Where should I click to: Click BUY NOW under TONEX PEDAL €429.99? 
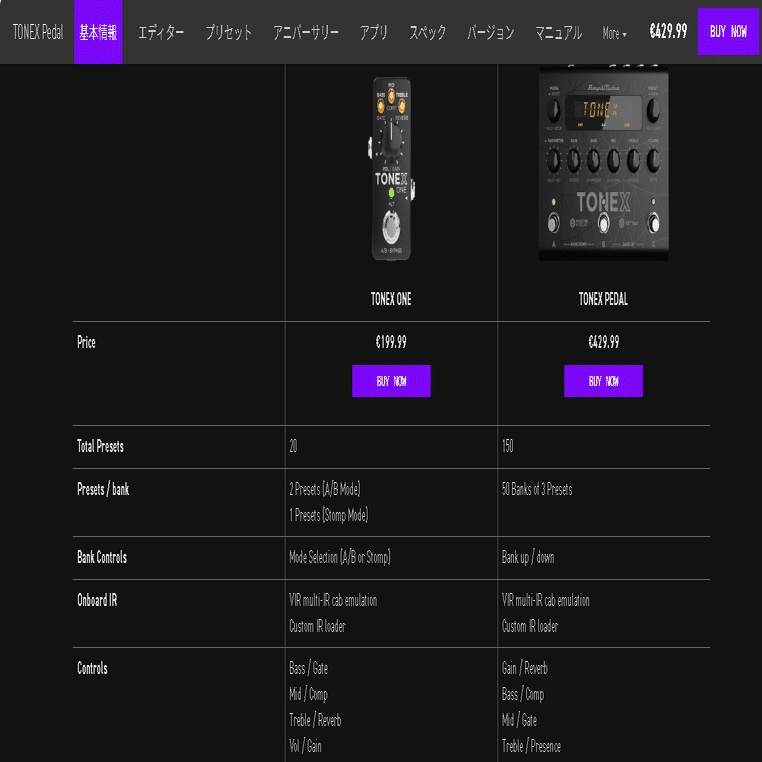(603, 381)
